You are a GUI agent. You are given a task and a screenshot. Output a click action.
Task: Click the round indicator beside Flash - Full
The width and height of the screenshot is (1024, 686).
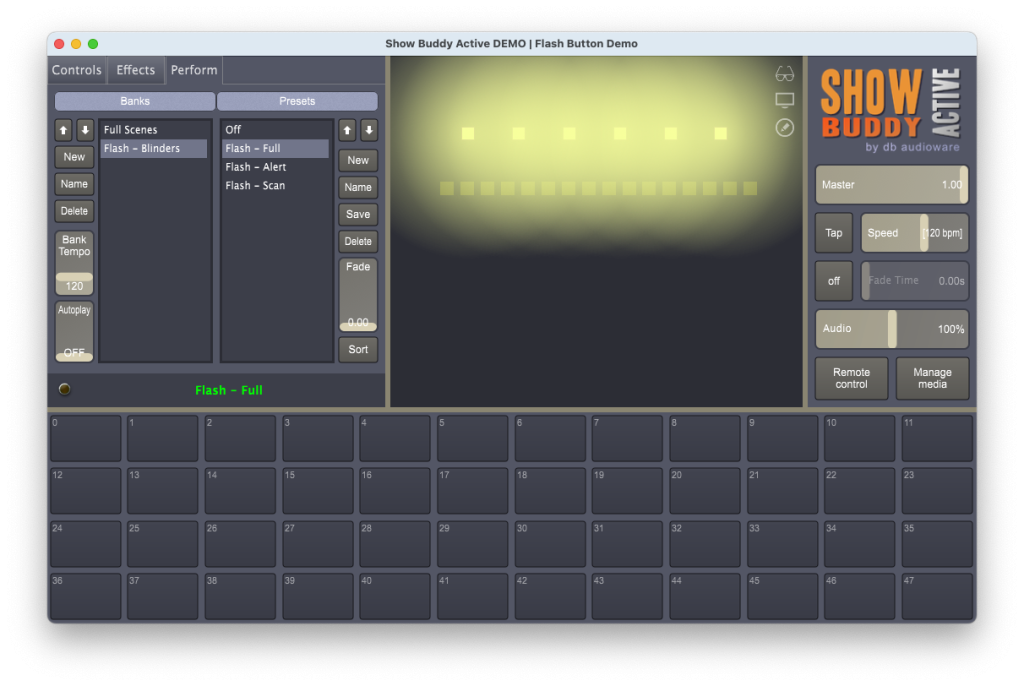point(65,389)
